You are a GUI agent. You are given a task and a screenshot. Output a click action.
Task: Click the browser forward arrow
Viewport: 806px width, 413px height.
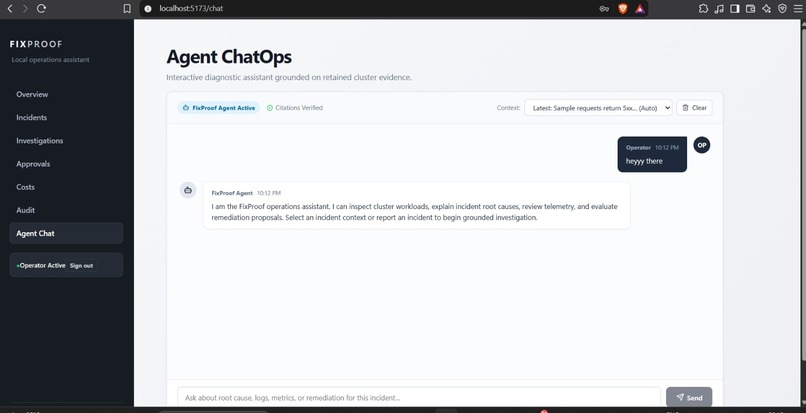[x=25, y=8]
